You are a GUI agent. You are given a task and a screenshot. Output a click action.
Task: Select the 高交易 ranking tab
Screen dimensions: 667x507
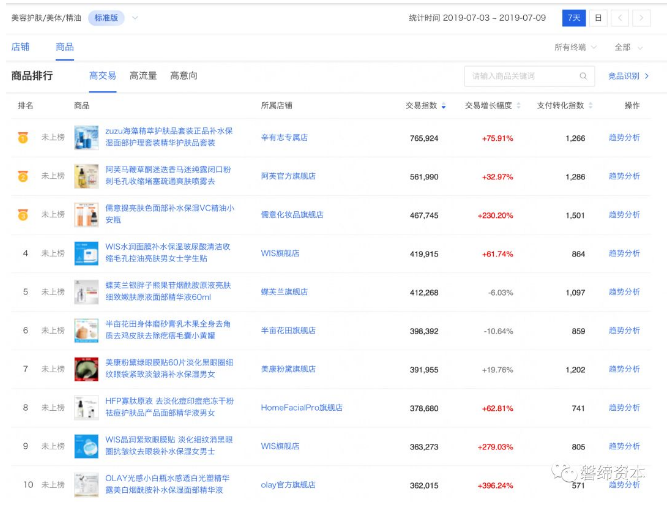103,76
